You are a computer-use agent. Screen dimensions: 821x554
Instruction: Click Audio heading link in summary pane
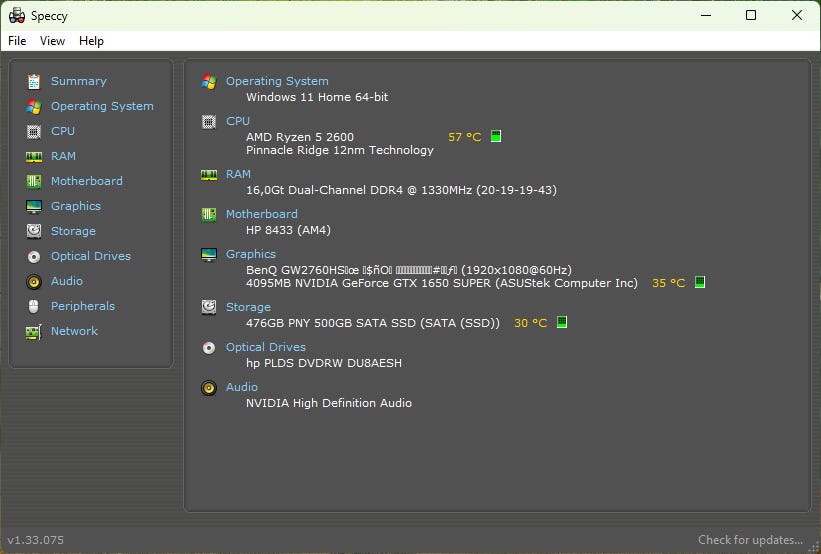(x=241, y=387)
